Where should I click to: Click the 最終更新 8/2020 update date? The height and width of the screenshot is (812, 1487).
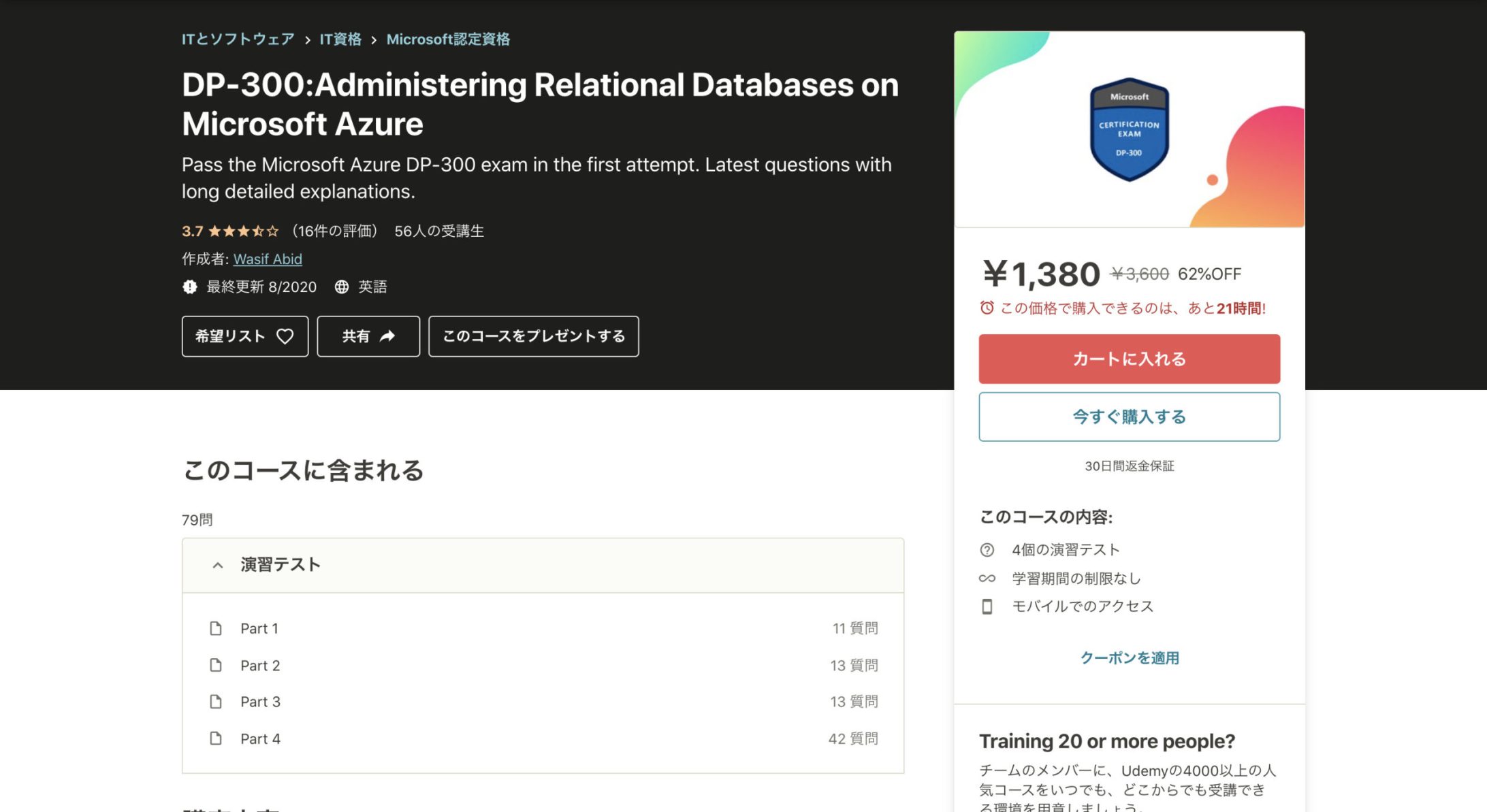261,287
